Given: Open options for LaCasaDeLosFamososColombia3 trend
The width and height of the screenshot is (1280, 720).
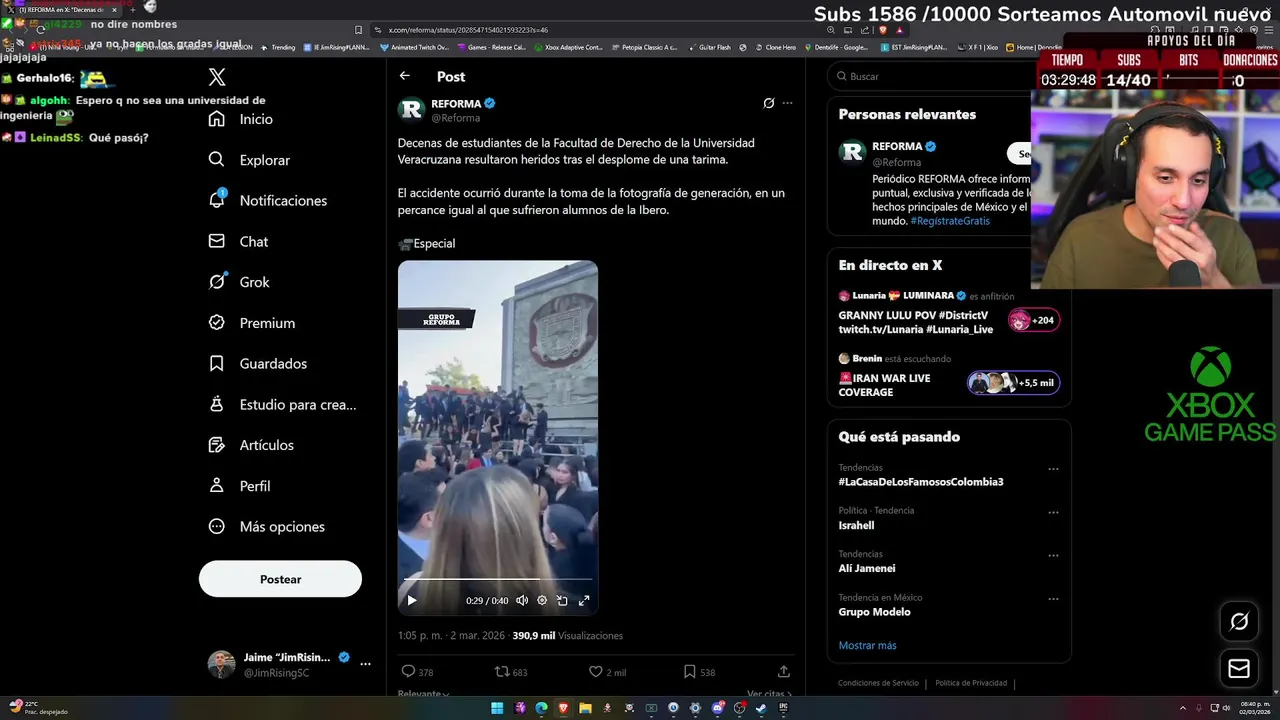Looking at the screenshot, I should [x=1053, y=469].
